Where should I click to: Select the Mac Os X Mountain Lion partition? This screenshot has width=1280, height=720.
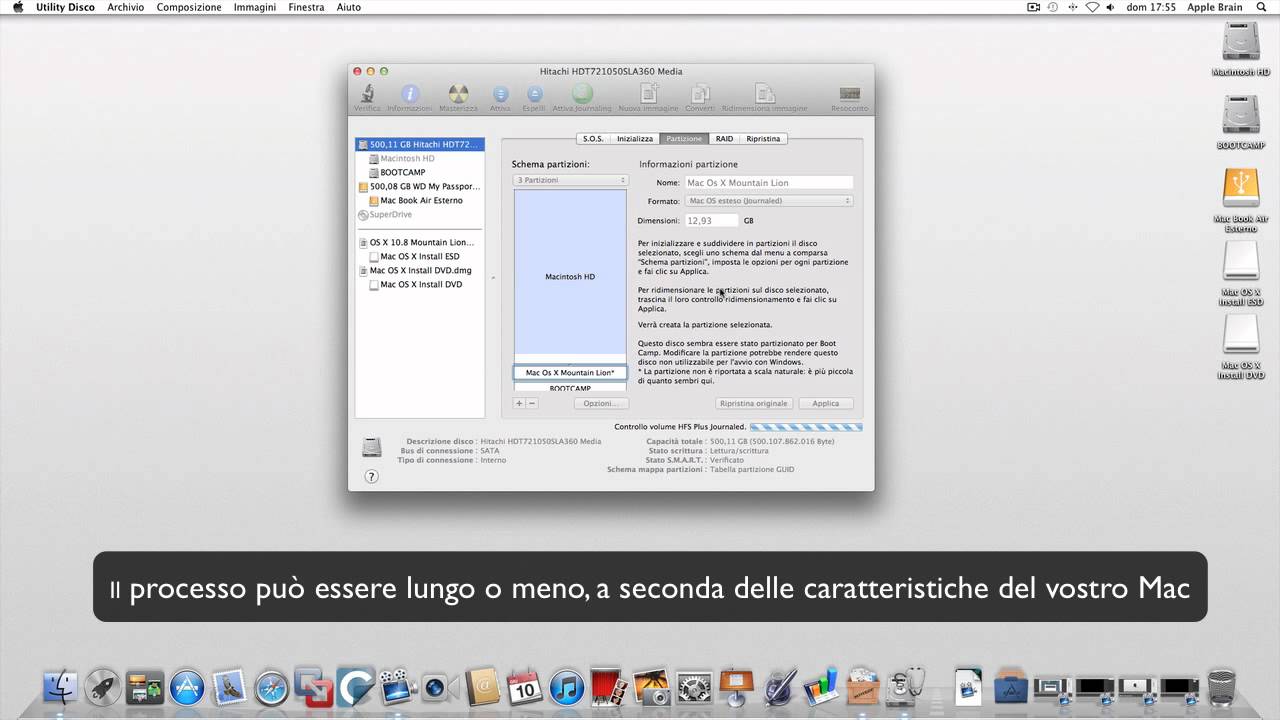point(570,372)
